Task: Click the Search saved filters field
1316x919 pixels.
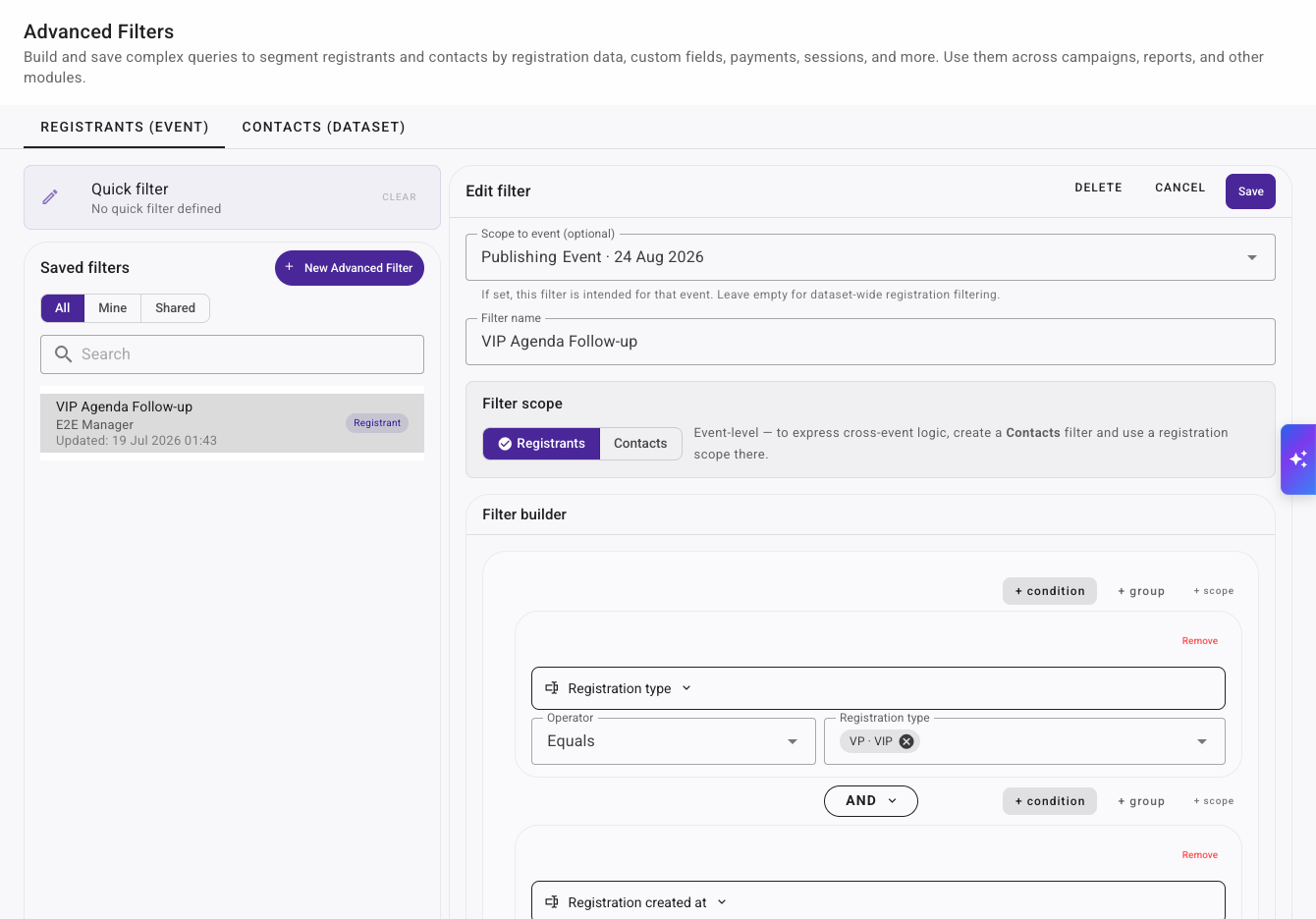Action: pyautogui.click(x=232, y=354)
